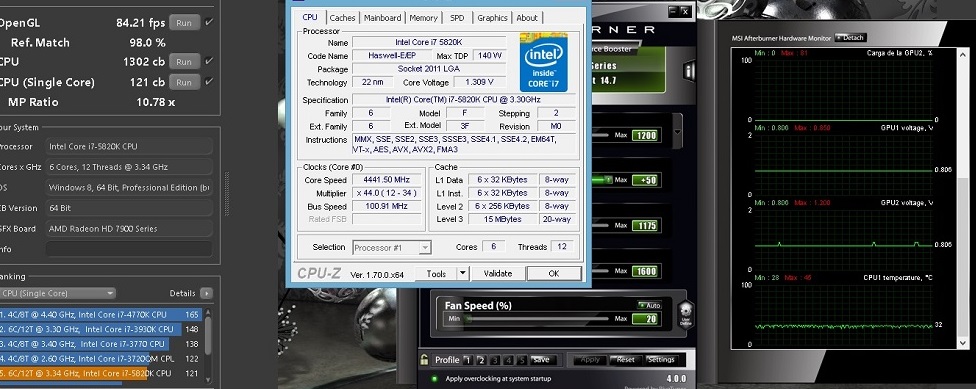Viewport: 976px width, 389px height.
Task: Click the CPU1 temperature graph
Action: click(844, 314)
